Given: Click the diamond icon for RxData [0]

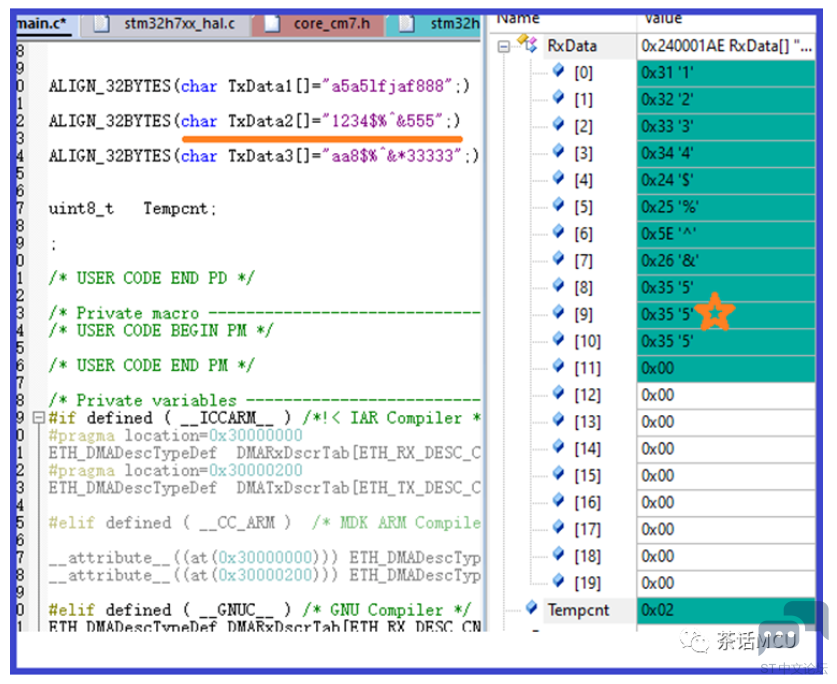Looking at the screenshot, I should coord(558,70).
